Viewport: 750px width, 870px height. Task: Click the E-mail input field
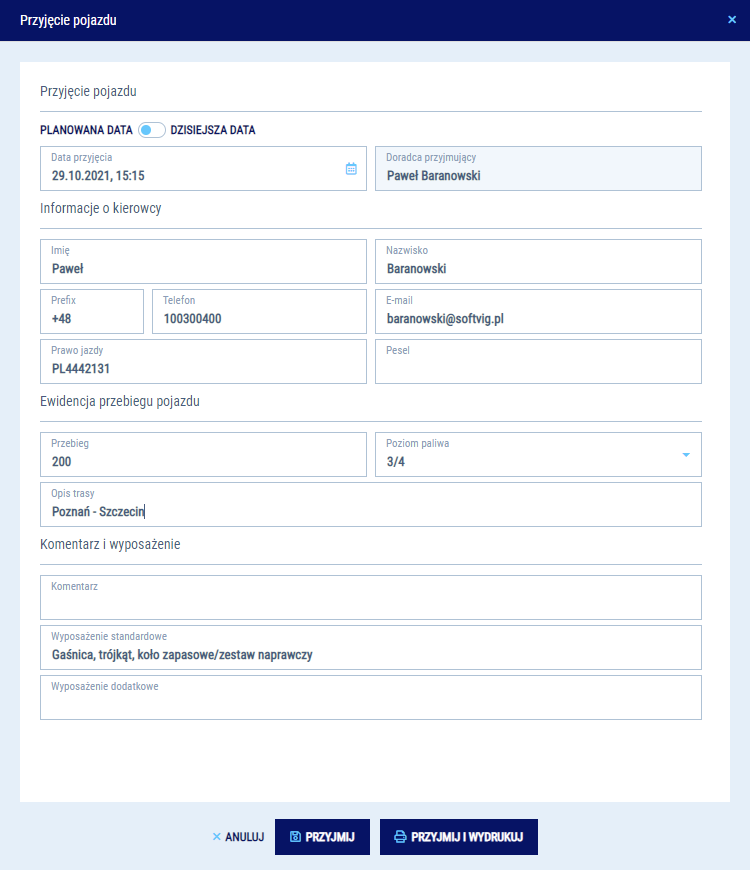[538, 312]
